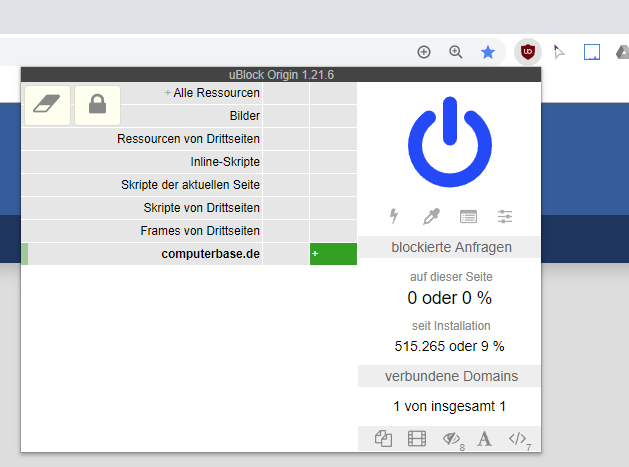
Task: Click the Inline-Skripte row
Action: tap(142, 162)
